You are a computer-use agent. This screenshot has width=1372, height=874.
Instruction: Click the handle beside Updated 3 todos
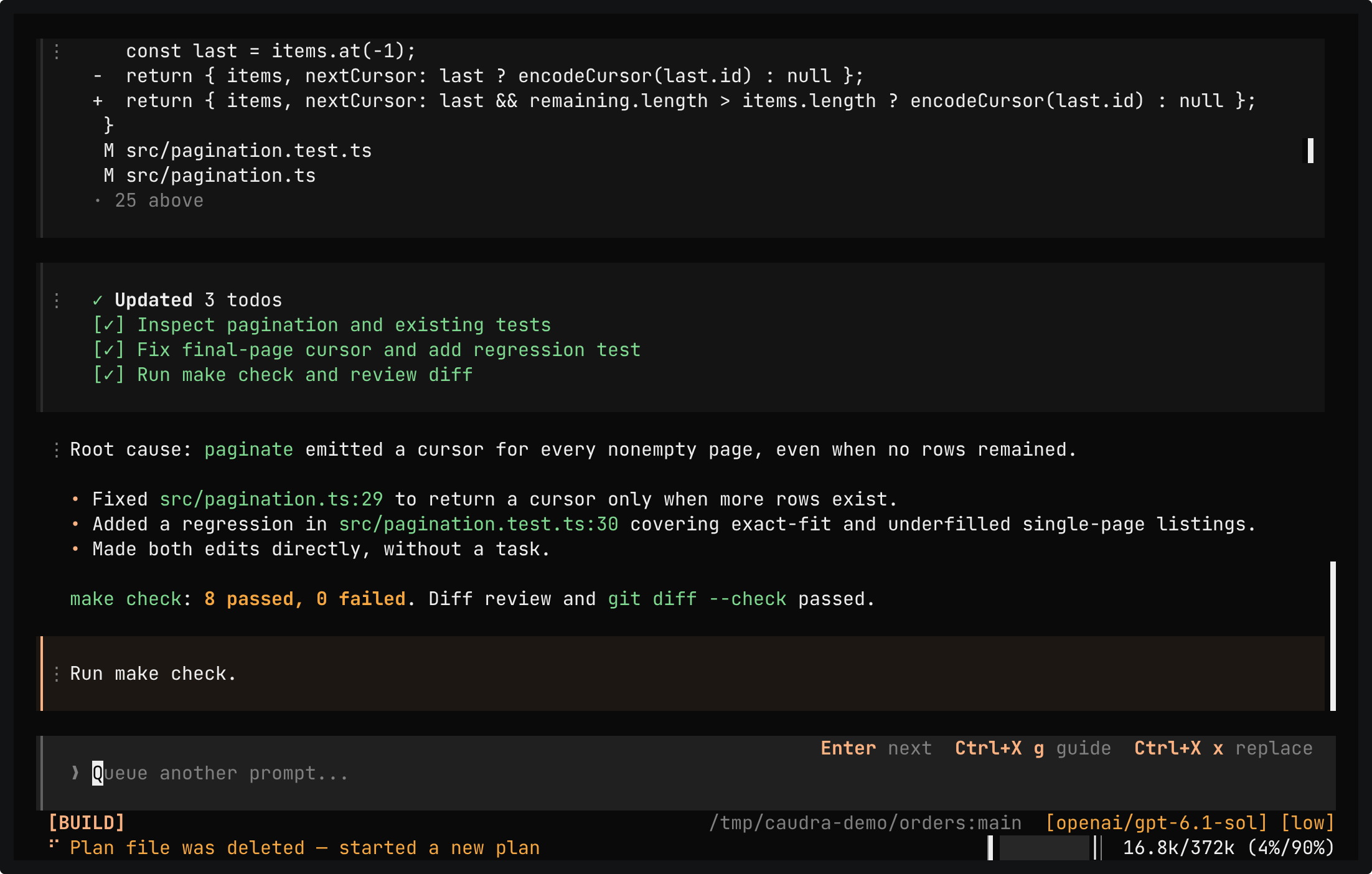tap(57, 301)
